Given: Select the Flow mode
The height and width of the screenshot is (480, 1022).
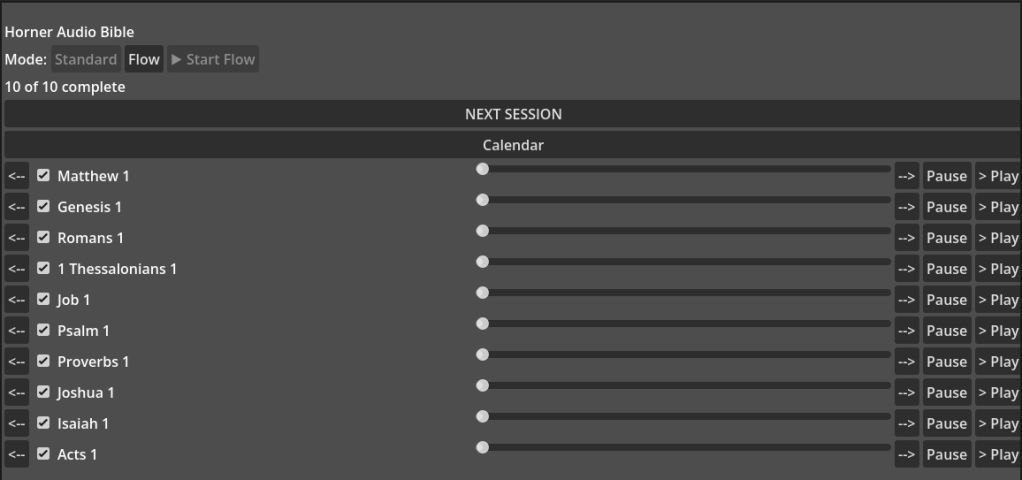Looking at the screenshot, I should (144, 59).
